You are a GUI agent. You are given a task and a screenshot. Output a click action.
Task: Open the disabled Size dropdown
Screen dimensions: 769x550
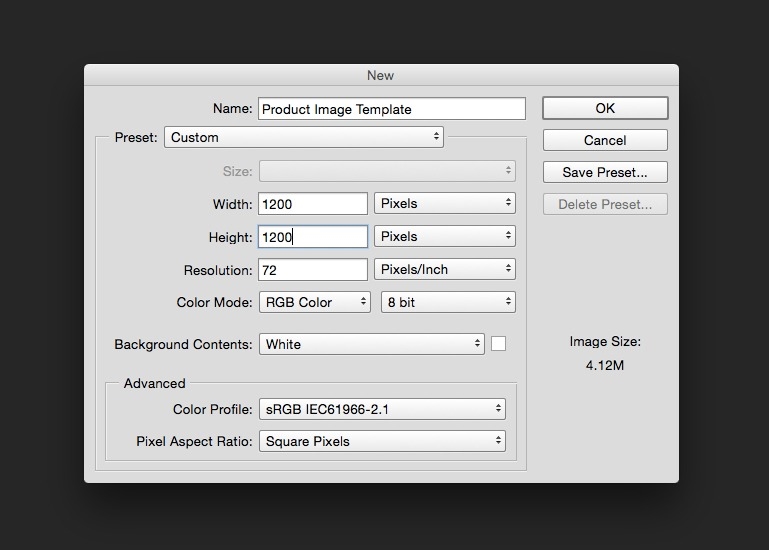(387, 171)
